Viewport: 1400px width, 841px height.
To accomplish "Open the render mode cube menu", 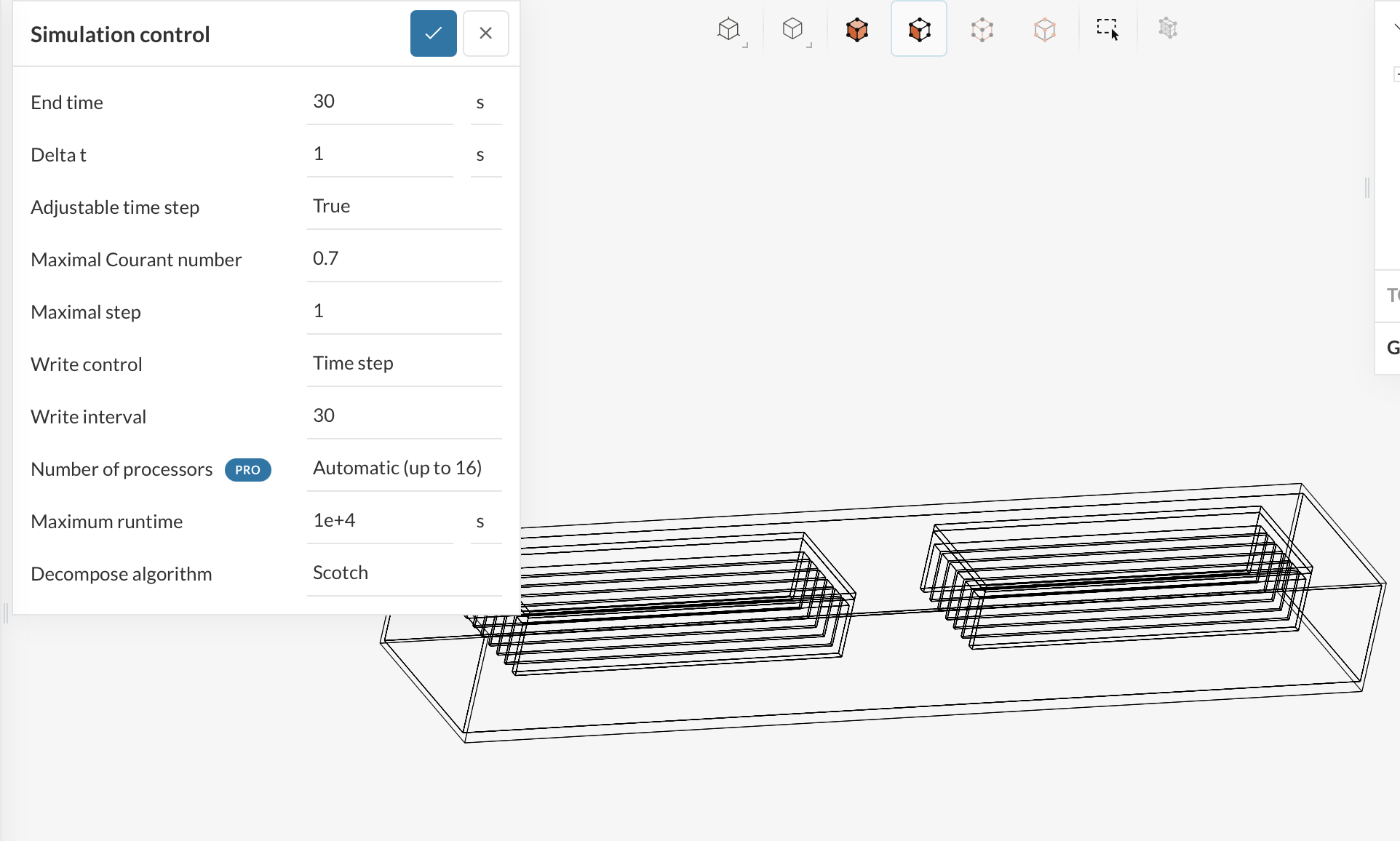I will (x=793, y=30).
